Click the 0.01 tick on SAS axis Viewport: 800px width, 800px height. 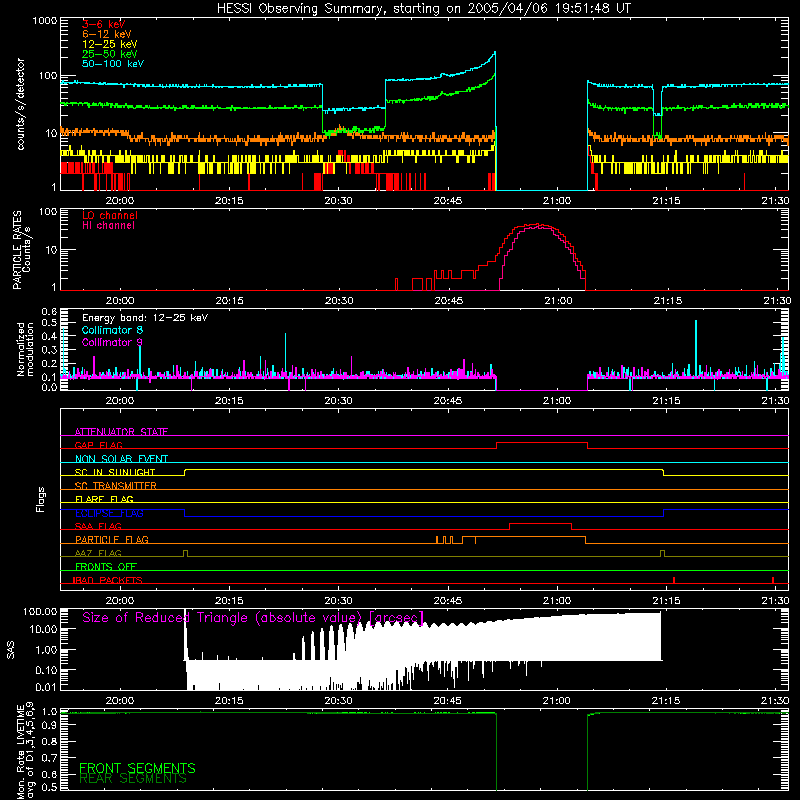pyautogui.click(x=46, y=687)
